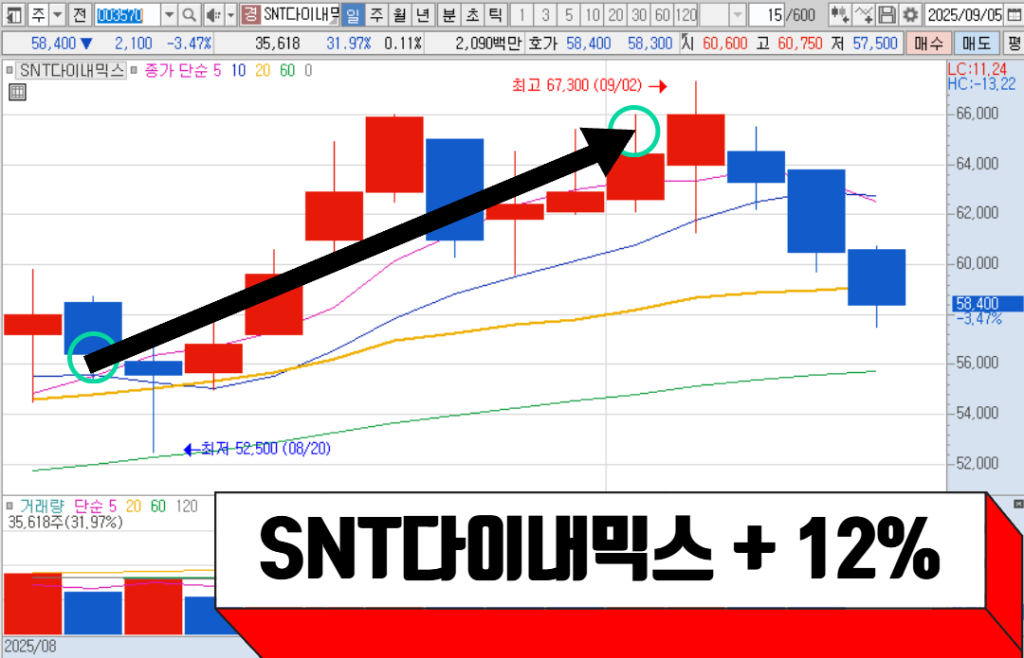This screenshot has height=658, width=1024.
Task: Click the grid table icon below chart title
Action: pos(16,93)
